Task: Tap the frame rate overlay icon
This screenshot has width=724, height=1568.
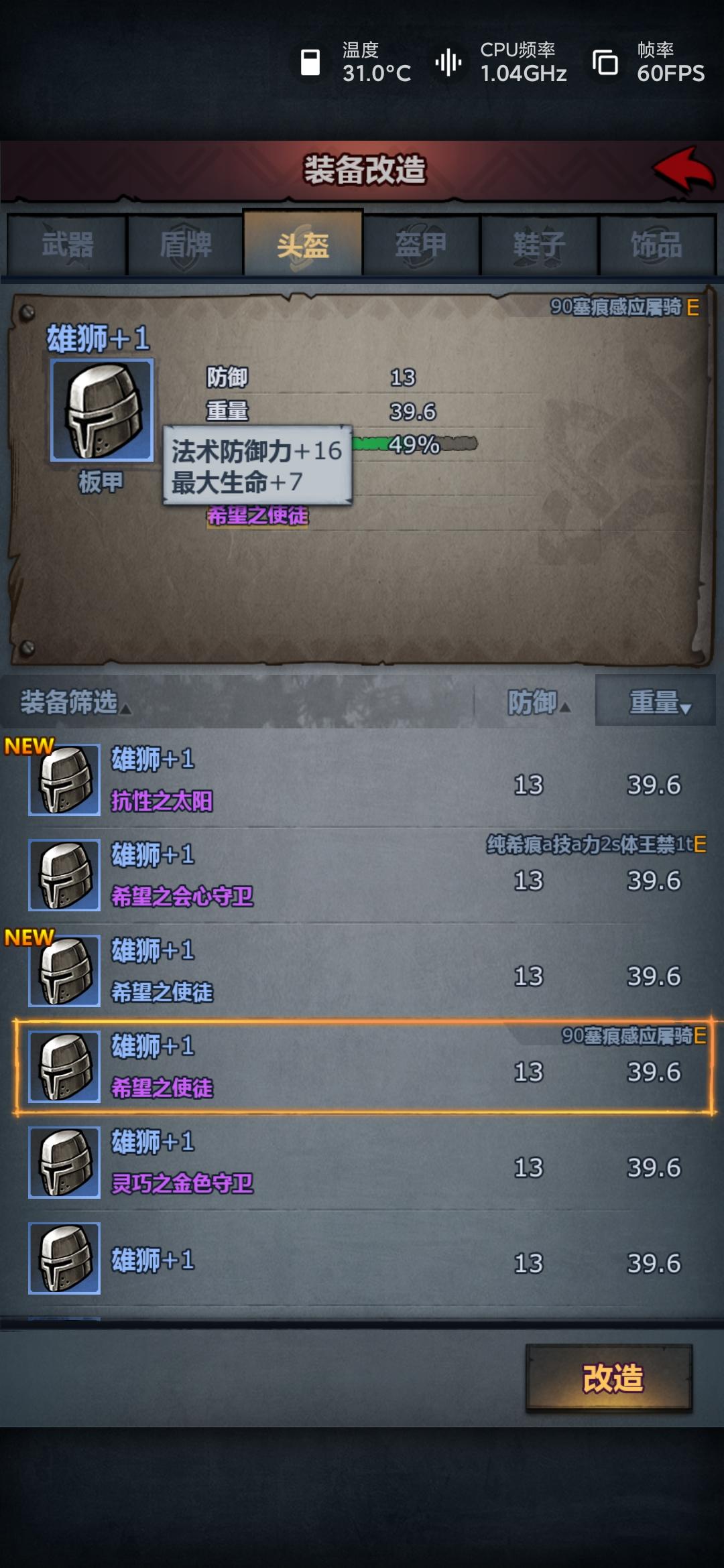Action: coord(605,62)
